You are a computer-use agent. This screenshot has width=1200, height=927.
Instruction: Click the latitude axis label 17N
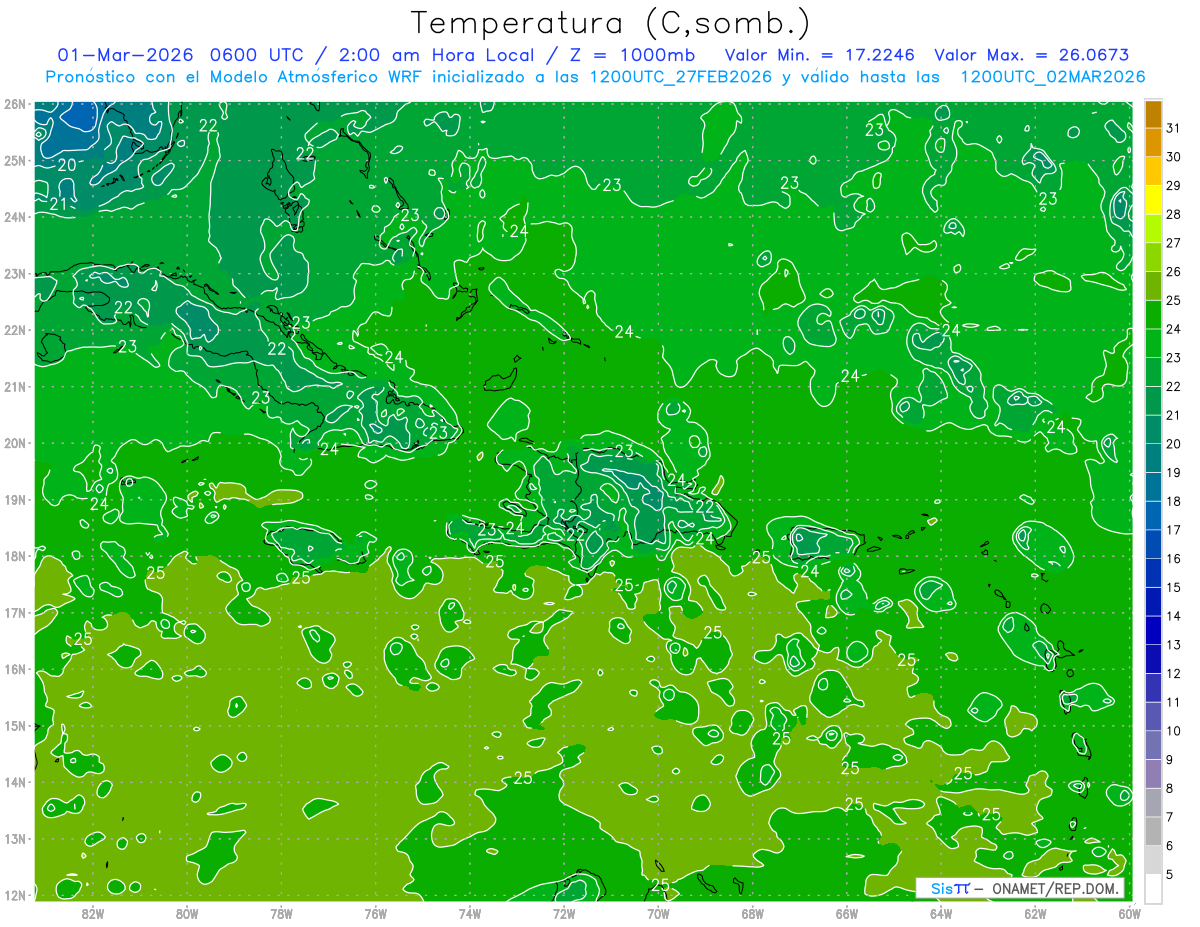click(15, 612)
